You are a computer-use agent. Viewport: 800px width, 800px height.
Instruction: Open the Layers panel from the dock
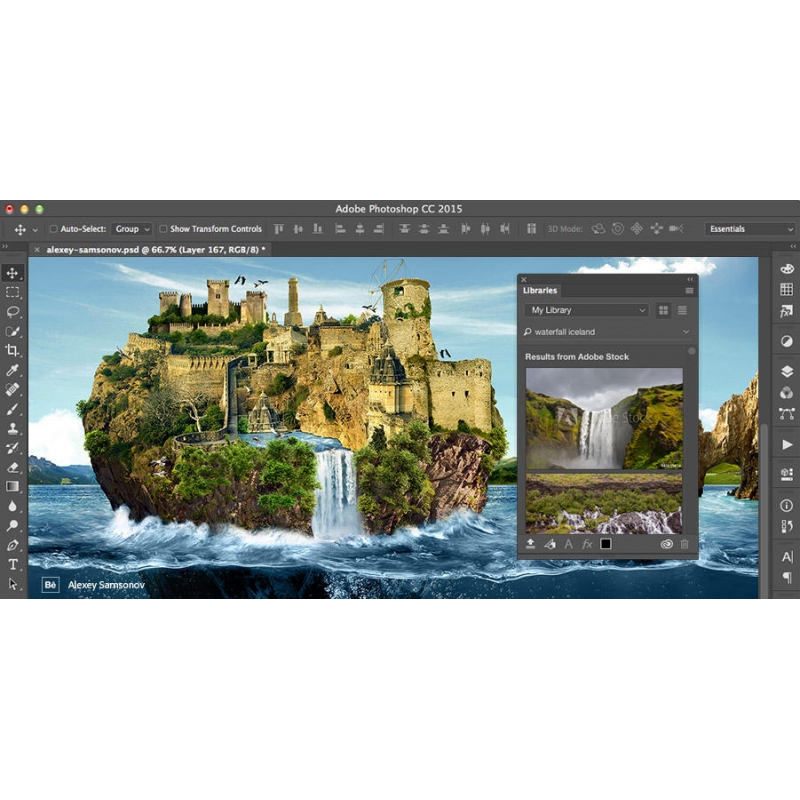[x=787, y=371]
